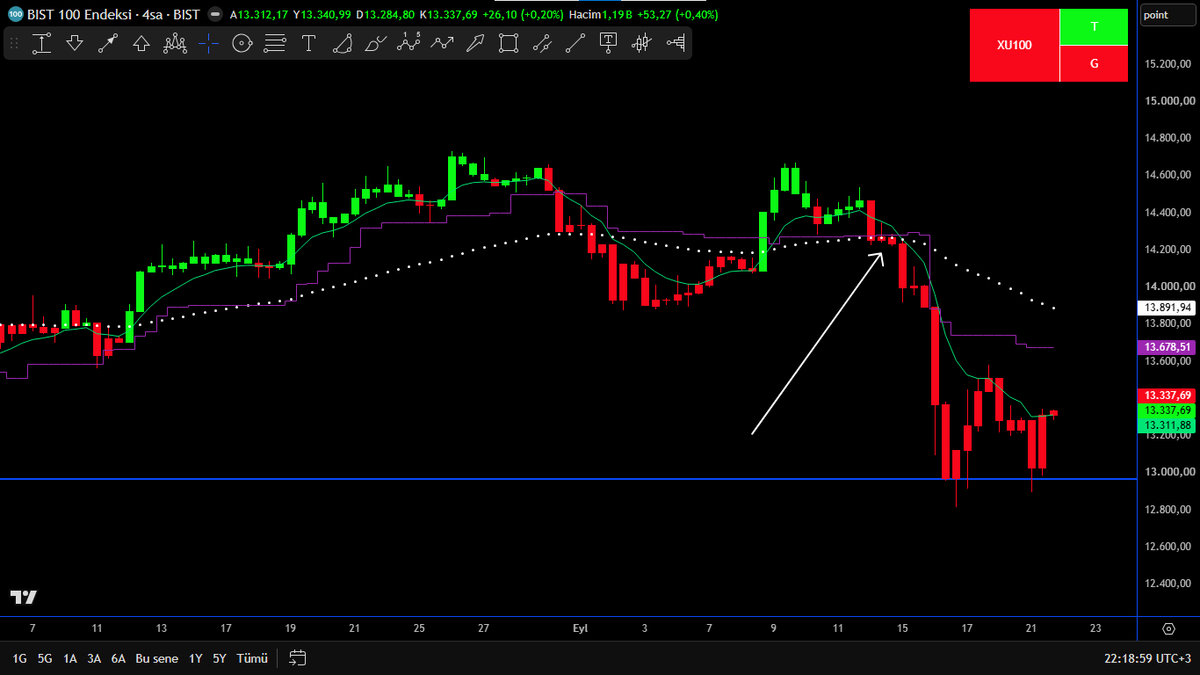Switch time range to 3A

click(x=94, y=658)
